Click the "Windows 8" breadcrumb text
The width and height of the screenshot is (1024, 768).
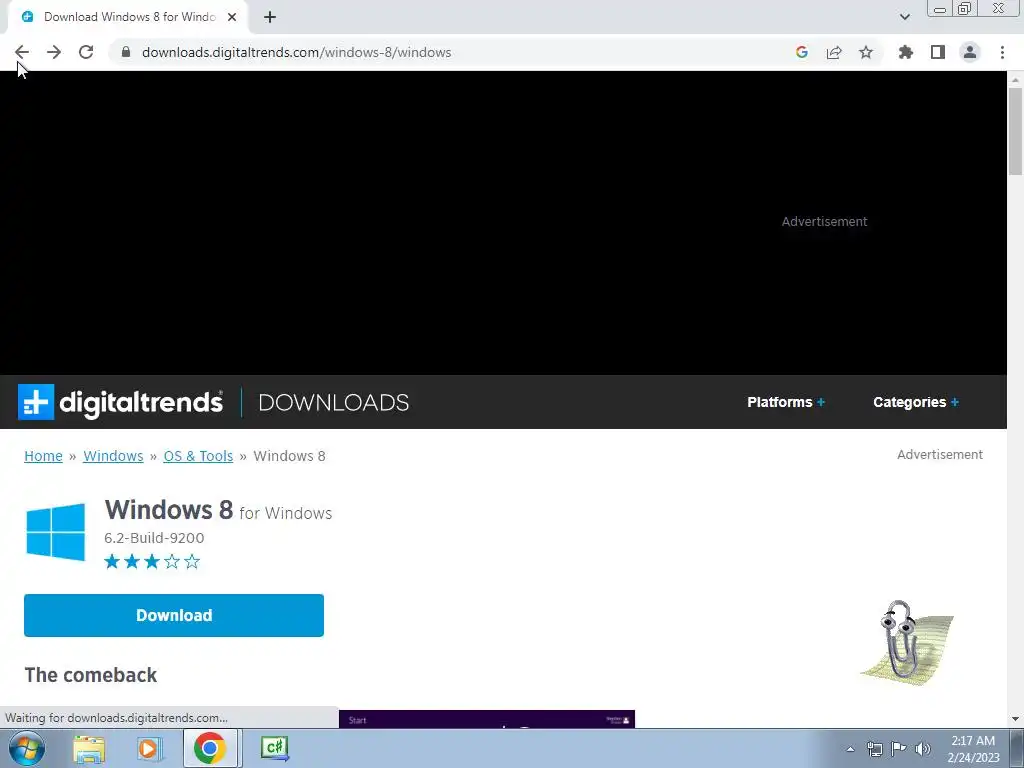tap(289, 456)
